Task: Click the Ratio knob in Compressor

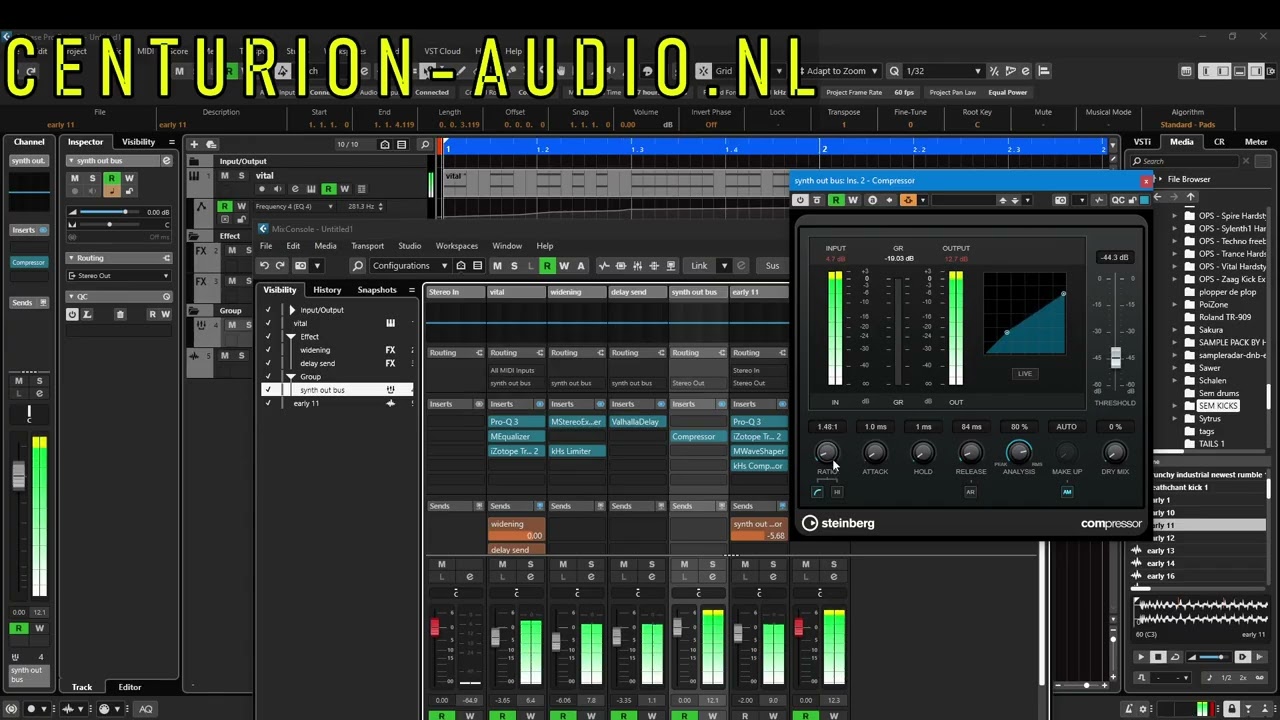Action: [827, 453]
